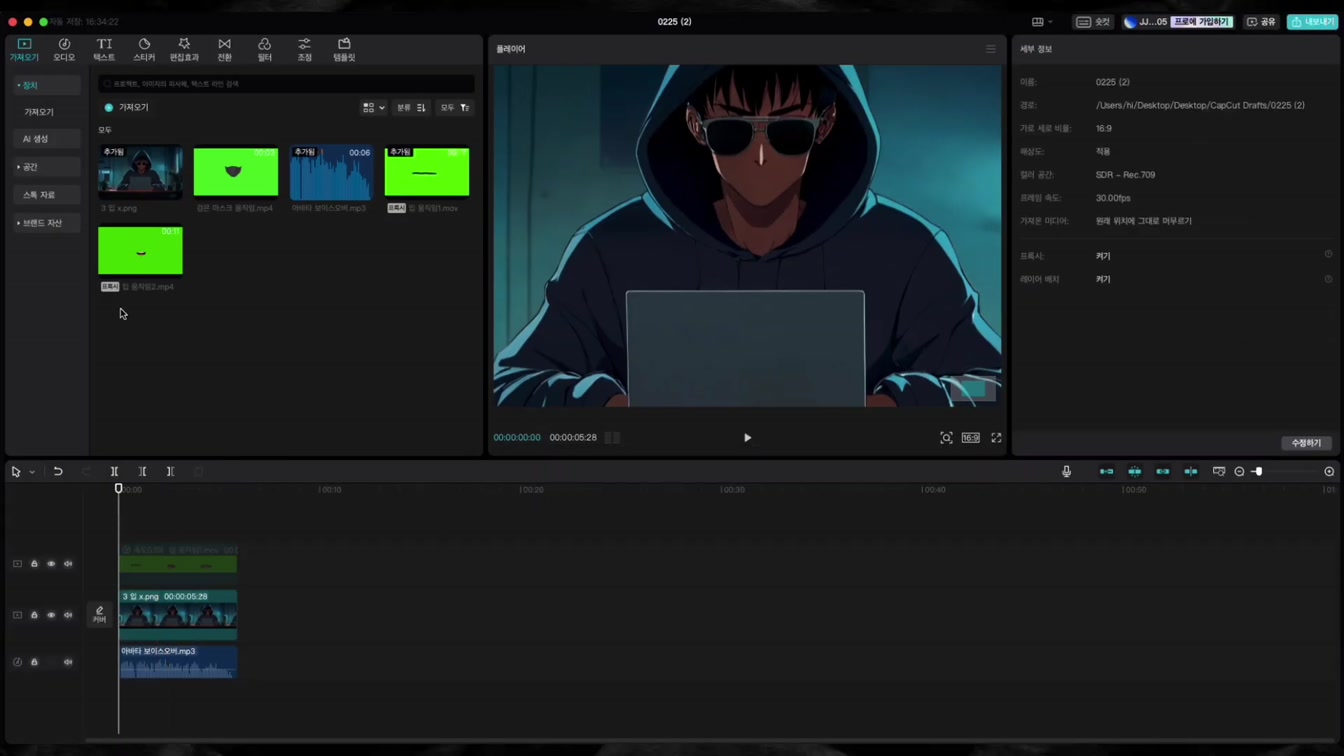This screenshot has width=1344, height=756.
Task: Open the 필터 (Filter) tab
Action: tap(264, 49)
